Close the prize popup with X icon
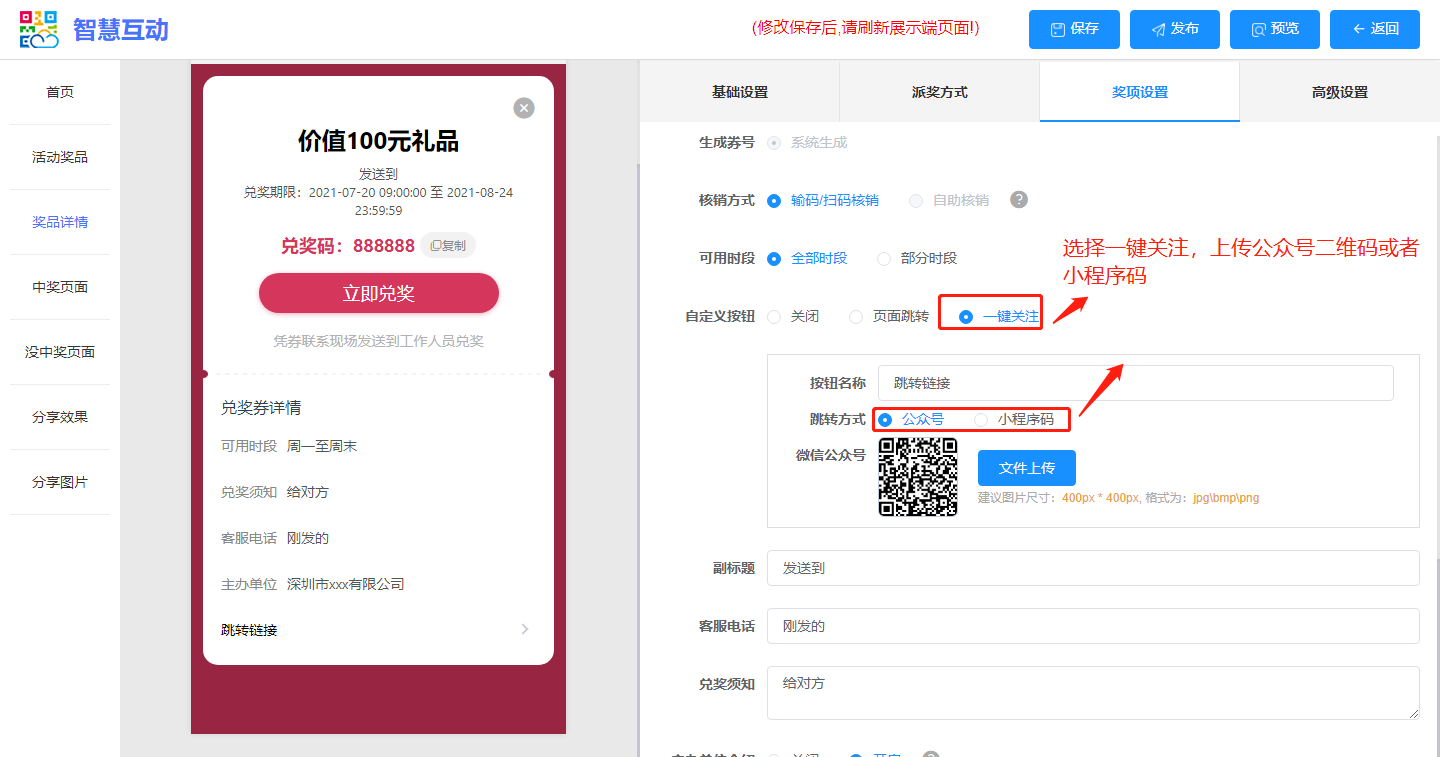This screenshot has width=1440, height=757. pos(524,108)
